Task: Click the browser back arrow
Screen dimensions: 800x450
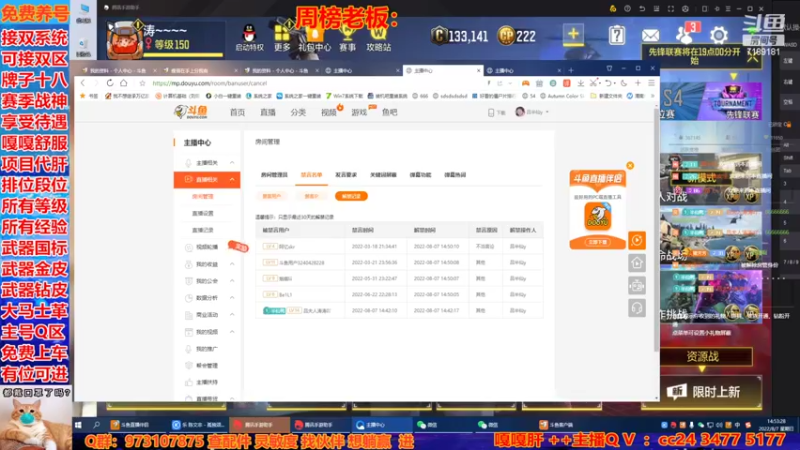Action: [x=83, y=83]
